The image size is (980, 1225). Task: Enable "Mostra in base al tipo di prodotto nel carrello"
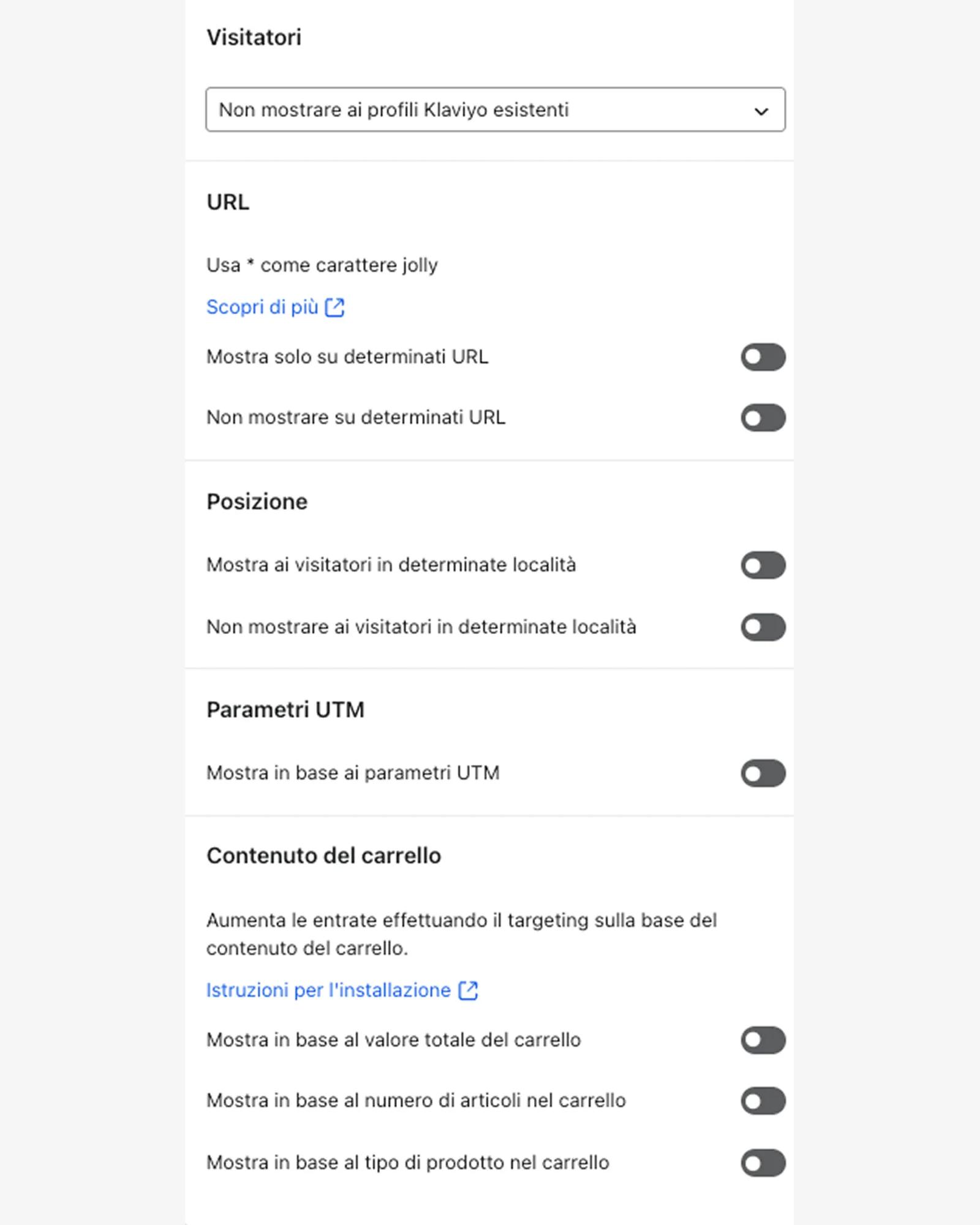(x=763, y=1162)
